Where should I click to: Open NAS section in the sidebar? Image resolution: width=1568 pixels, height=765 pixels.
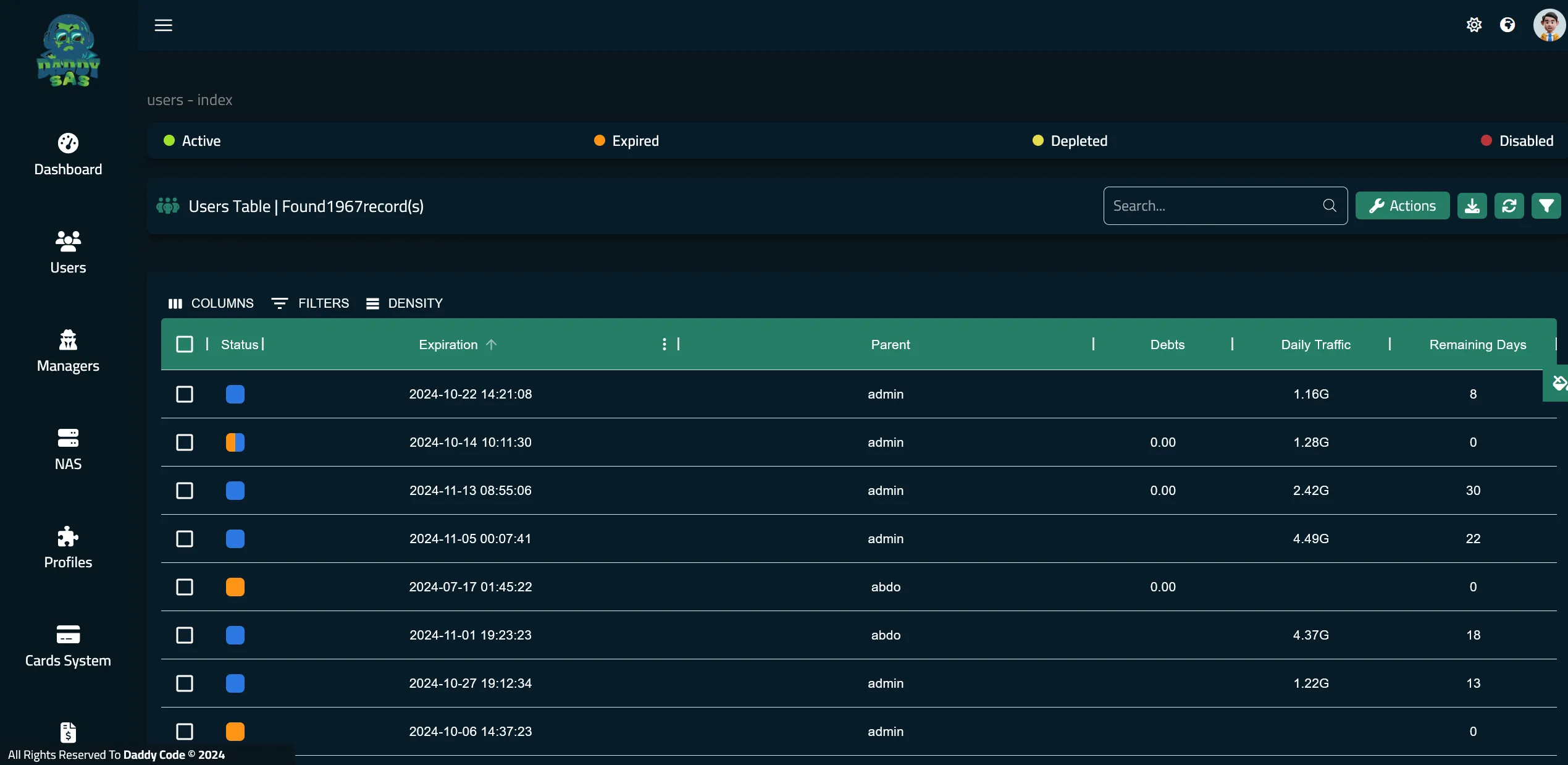coord(68,449)
